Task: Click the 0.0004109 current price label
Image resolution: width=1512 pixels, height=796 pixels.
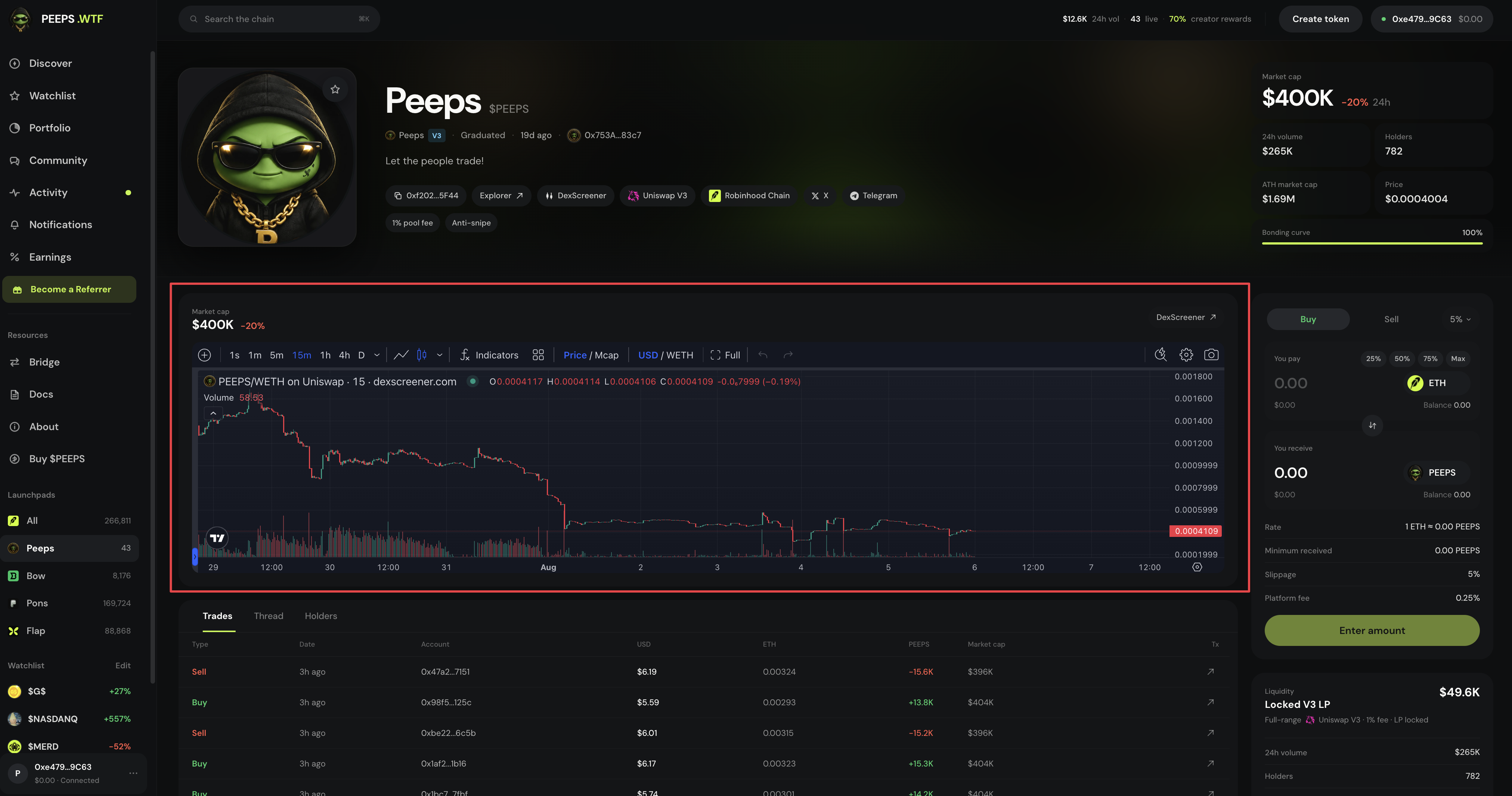Action: tap(1196, 531)
